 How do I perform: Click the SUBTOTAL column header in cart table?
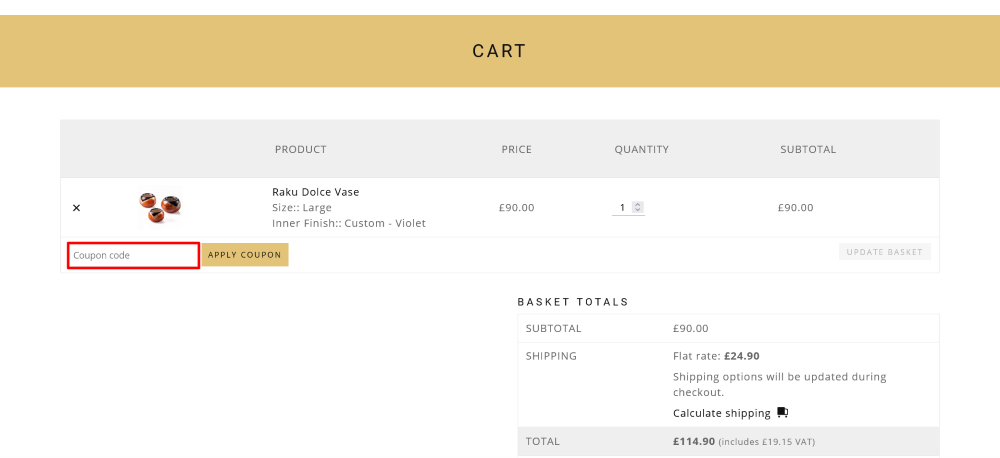(808, 149)
